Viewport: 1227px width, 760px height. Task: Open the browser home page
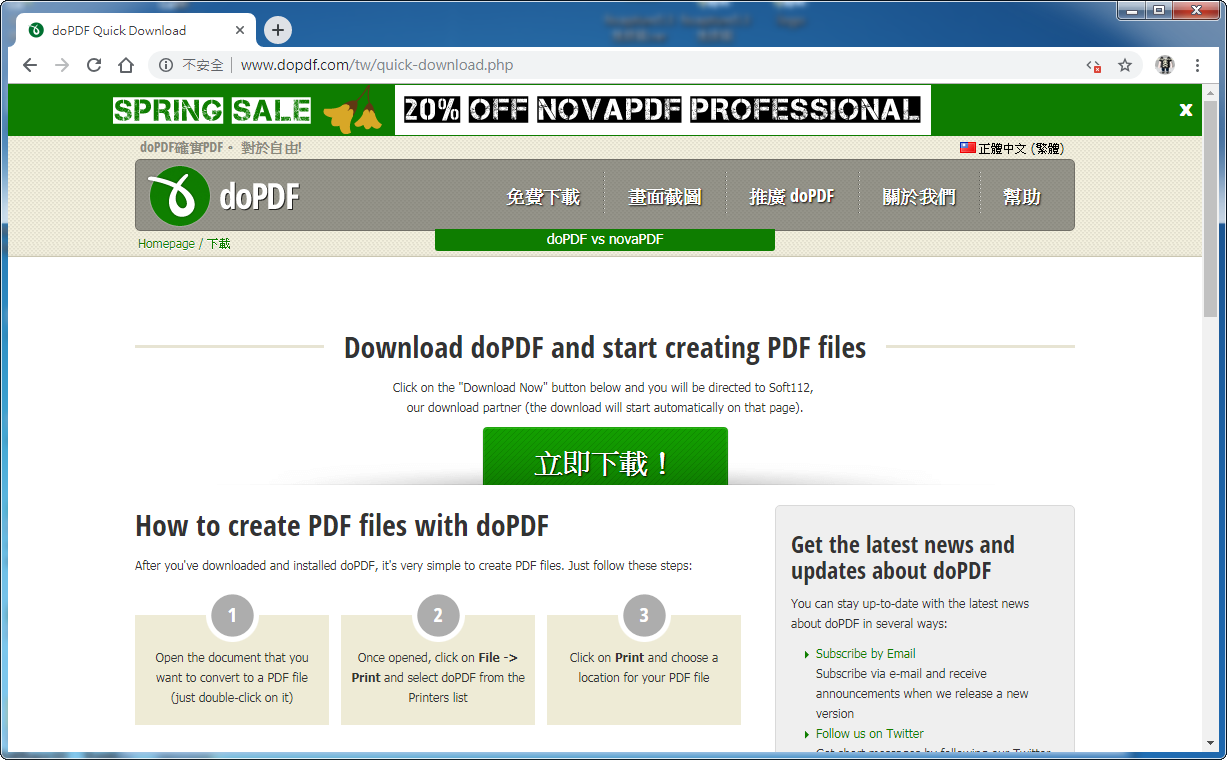(126, 65)
